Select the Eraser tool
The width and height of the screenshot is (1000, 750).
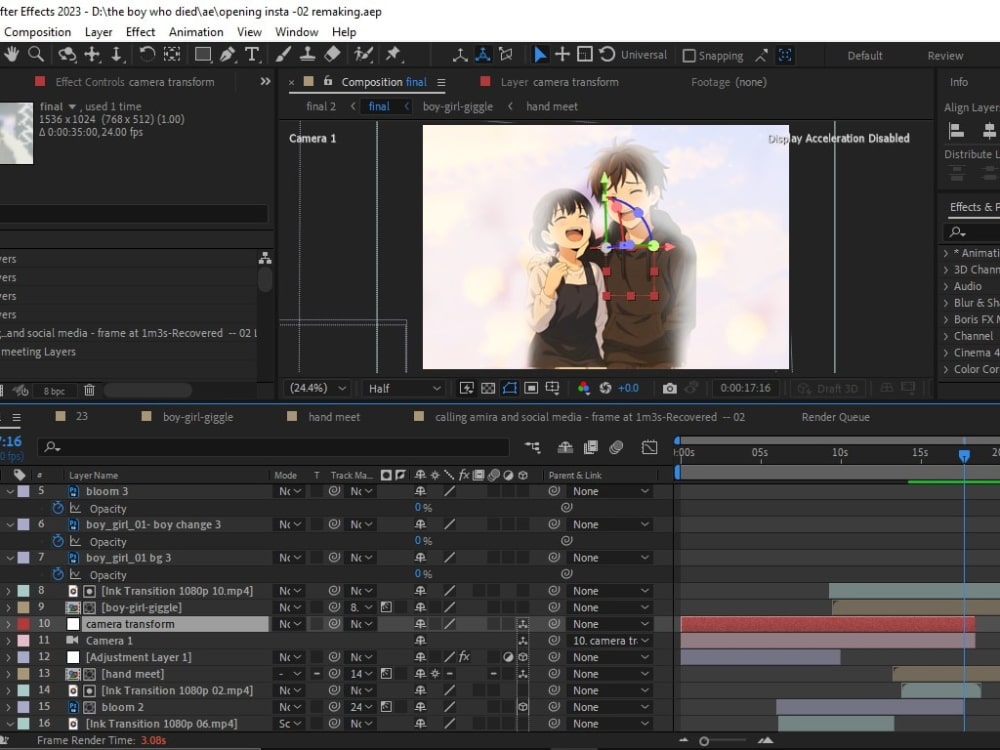click(x=332, y=55)
